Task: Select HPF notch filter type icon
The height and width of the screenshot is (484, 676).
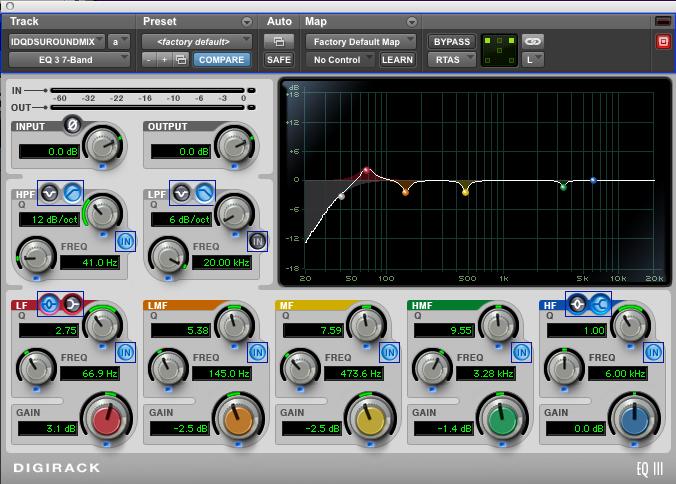Action: (49, 193)
